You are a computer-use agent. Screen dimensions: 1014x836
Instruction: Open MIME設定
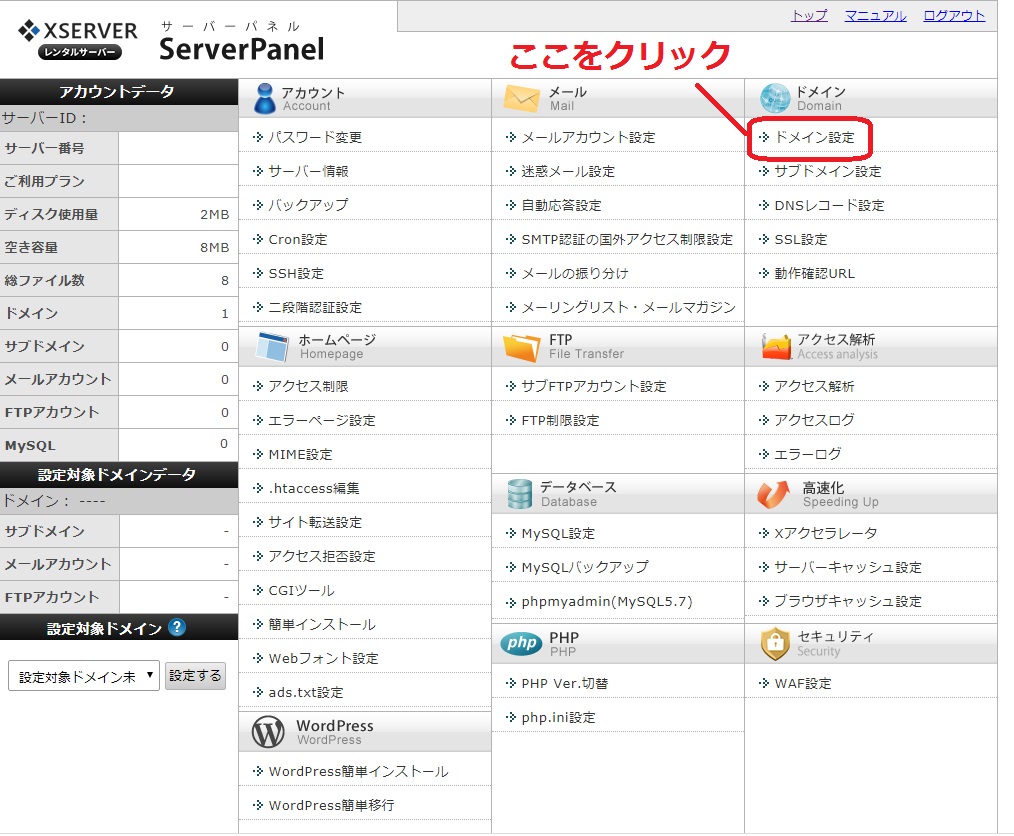301,455
